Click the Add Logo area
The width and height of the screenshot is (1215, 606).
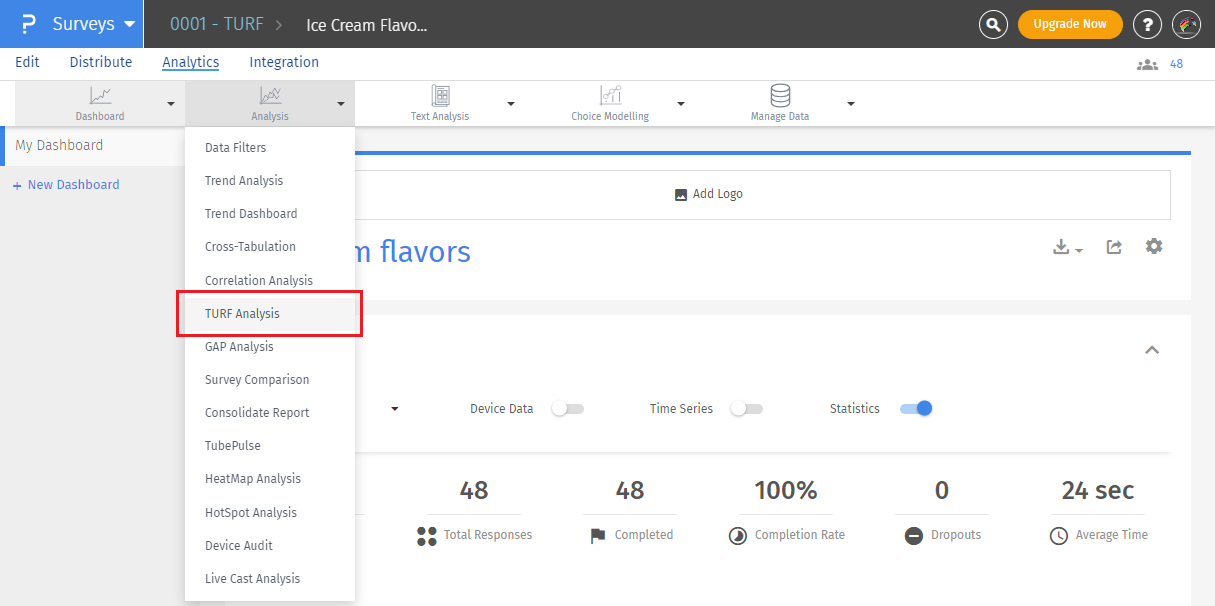[x=709, y=195]
